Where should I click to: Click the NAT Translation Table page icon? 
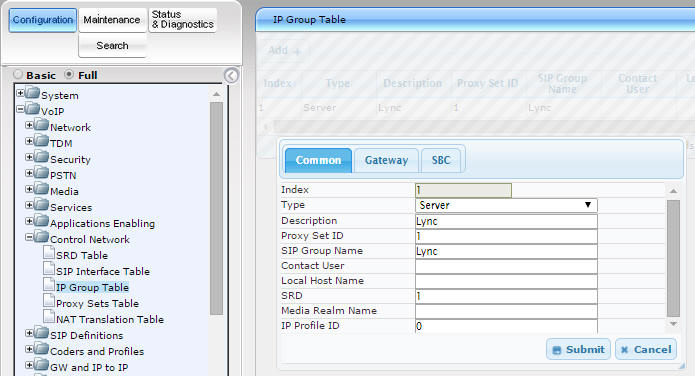[x=49, y=317]
